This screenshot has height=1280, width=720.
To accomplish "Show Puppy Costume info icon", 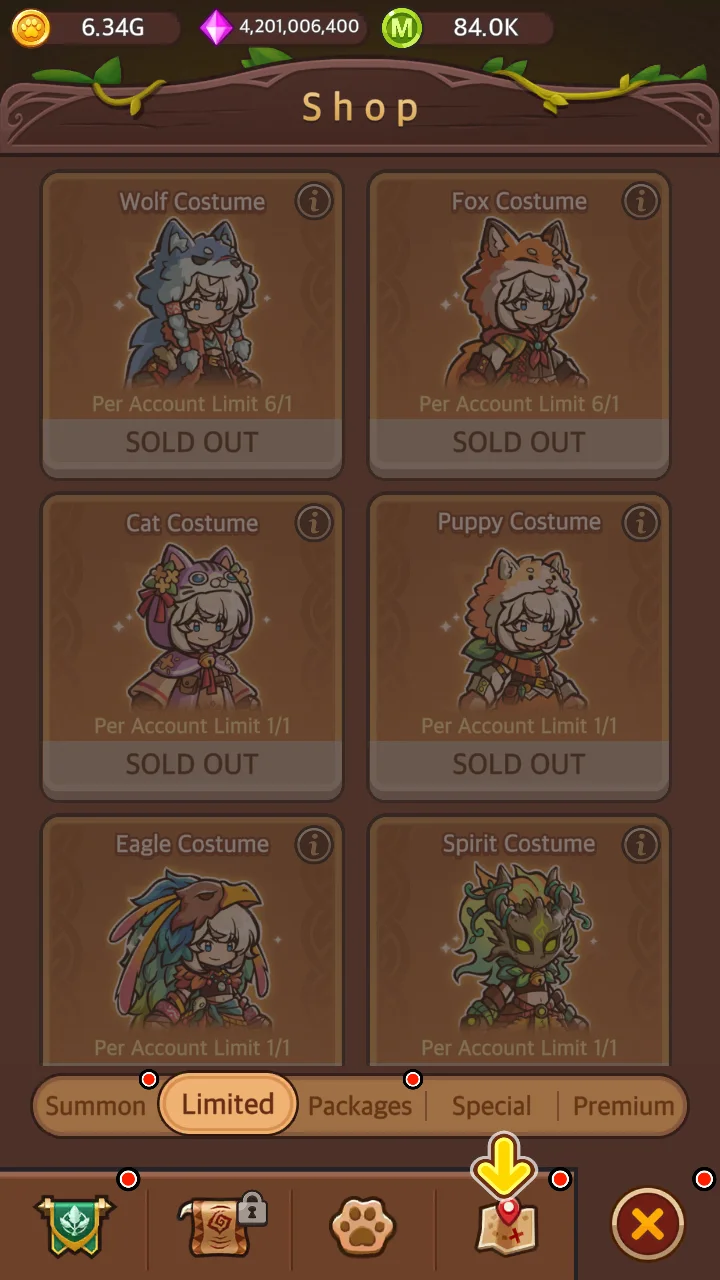I will tap(641, 522).
